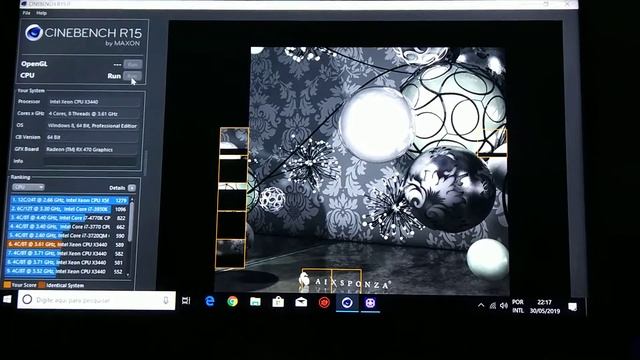
Task: Launch Google Chrome from the taskbar
Action: tap(233, 302)
